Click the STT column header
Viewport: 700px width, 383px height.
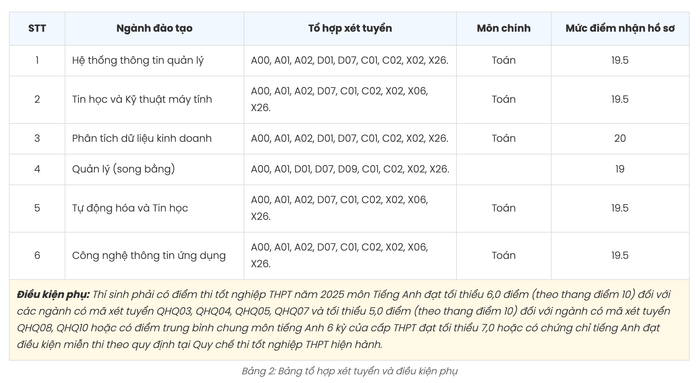(37, 28)
